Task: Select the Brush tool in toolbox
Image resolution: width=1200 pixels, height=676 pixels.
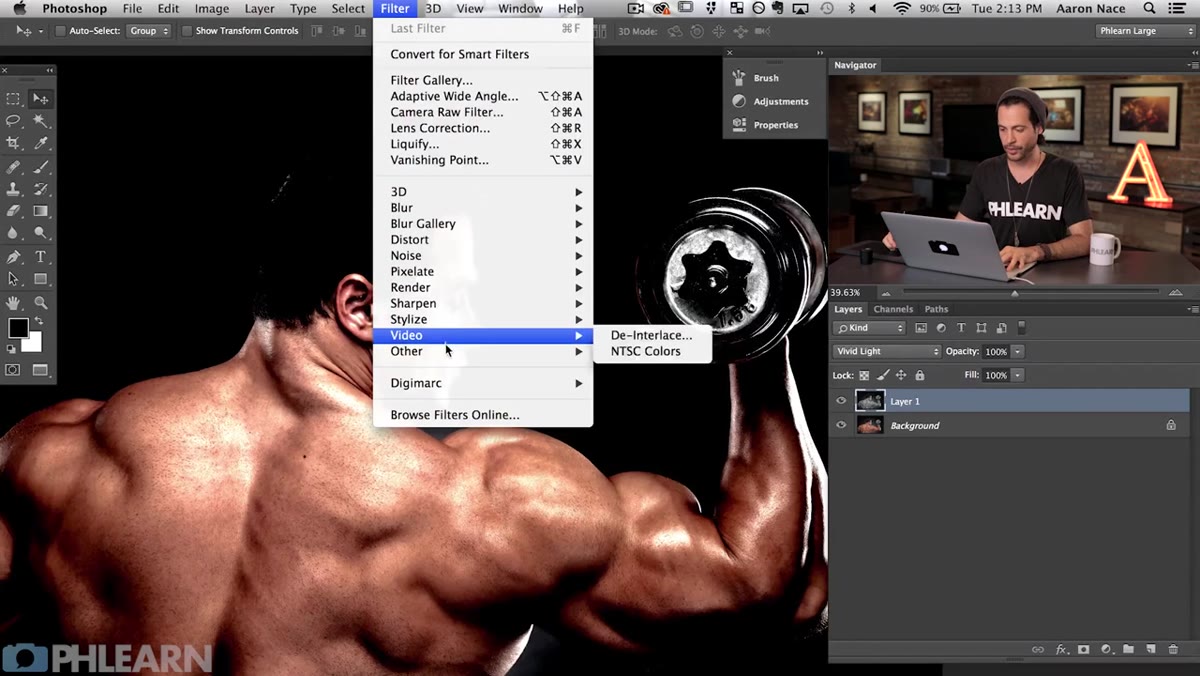Action: pyautogui.click(x=41, y=167)
